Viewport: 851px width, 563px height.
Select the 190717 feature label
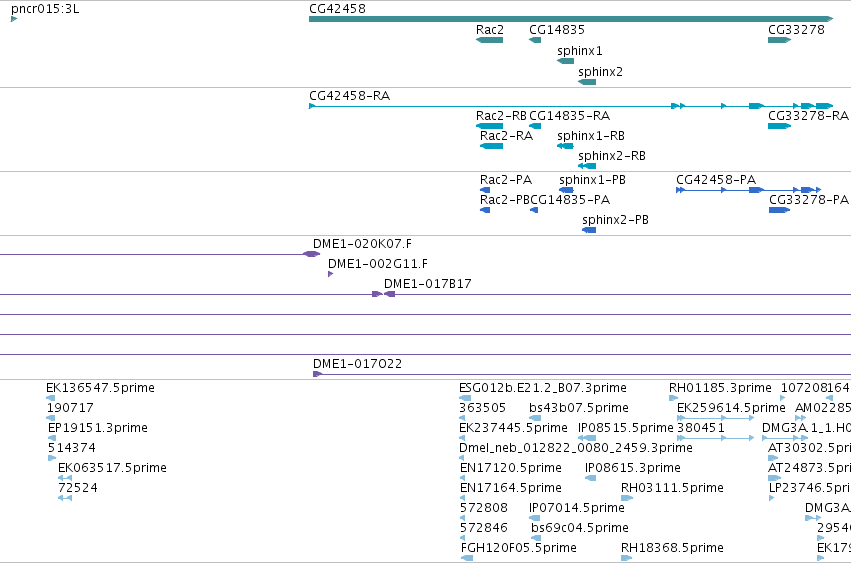[x=70, y=408]
